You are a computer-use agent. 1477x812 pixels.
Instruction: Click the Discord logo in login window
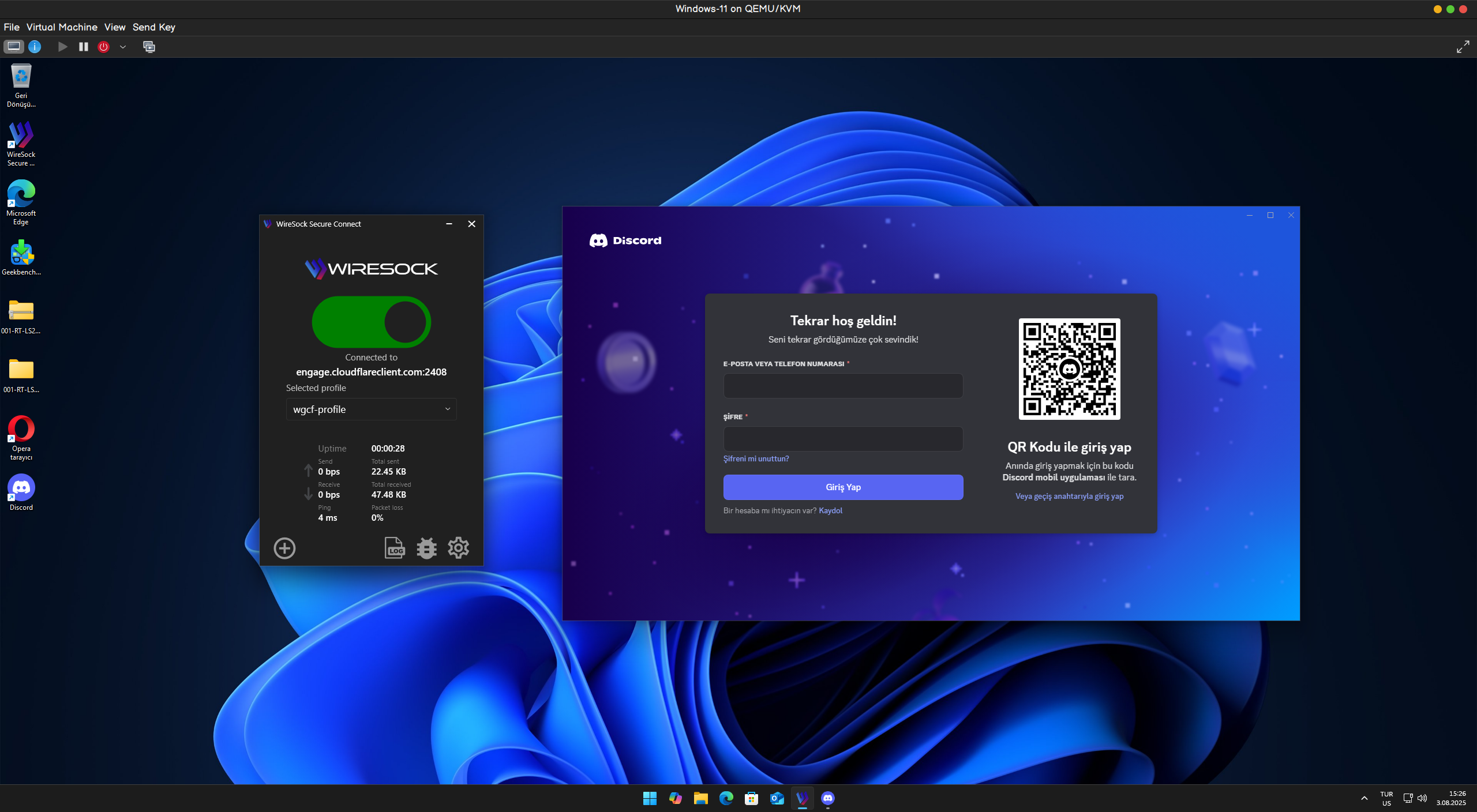point(625,240)
